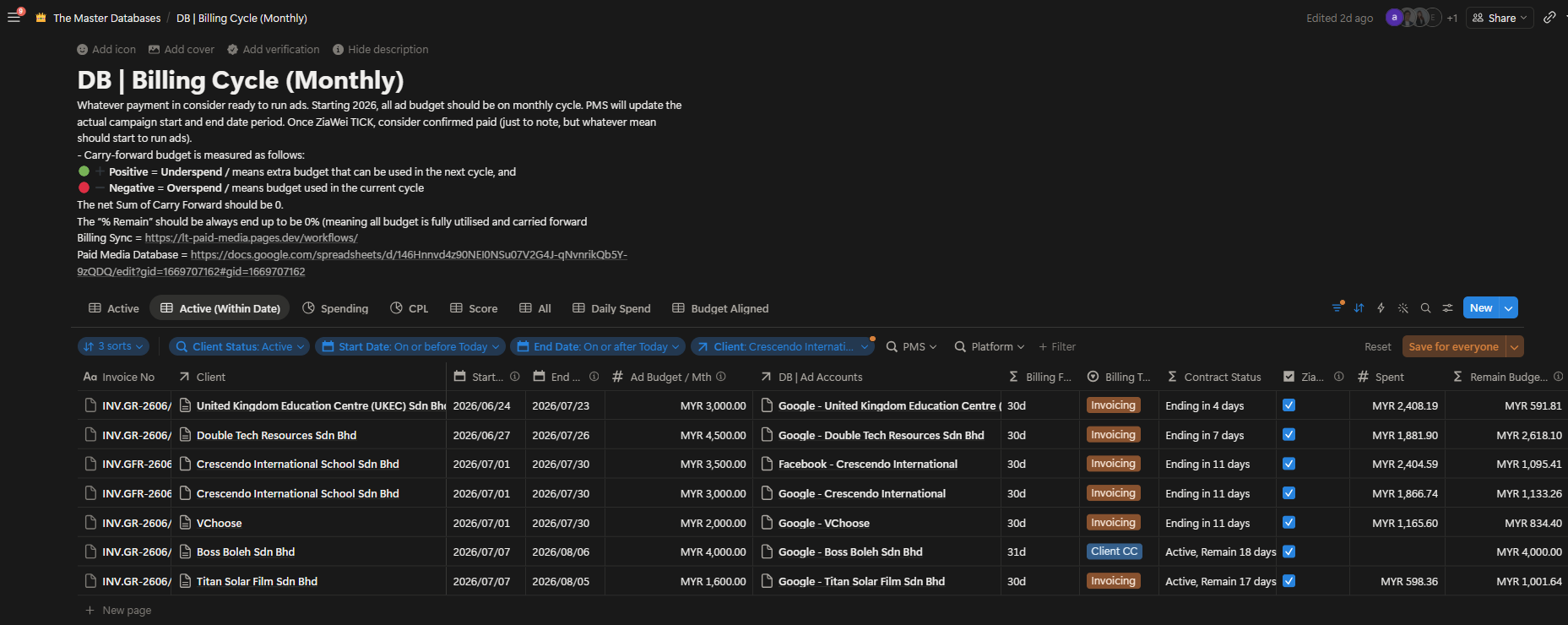Viewport: 1568px width, 625px height.
Task: Click the orange Invoicing tag on VChoose row
Action: tap(1113, 523)
